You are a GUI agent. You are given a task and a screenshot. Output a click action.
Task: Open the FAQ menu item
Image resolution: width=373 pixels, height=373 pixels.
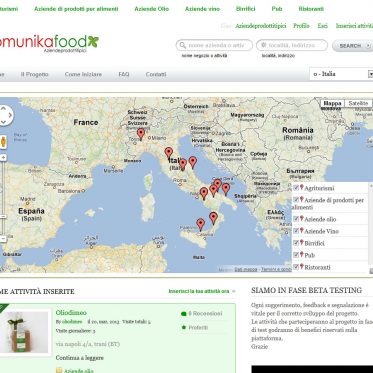[124, 74]
